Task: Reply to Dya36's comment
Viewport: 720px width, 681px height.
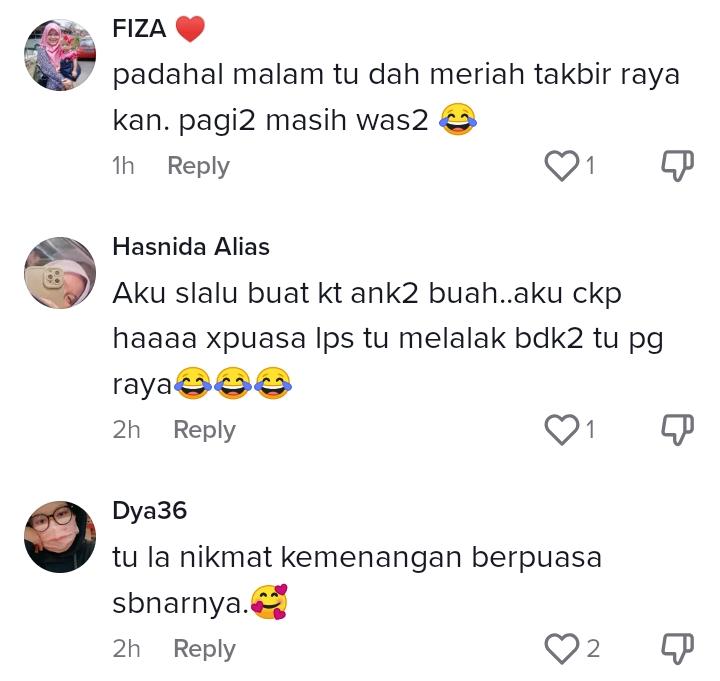Action: point(204,649)
